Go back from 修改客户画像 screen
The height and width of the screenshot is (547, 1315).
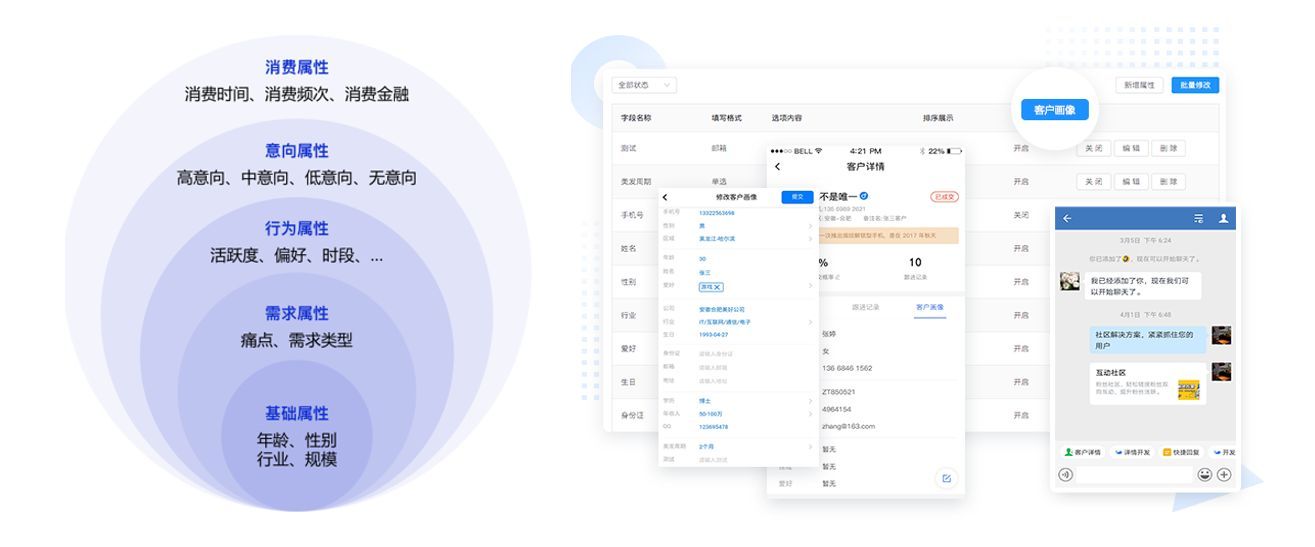coord(665,197)
